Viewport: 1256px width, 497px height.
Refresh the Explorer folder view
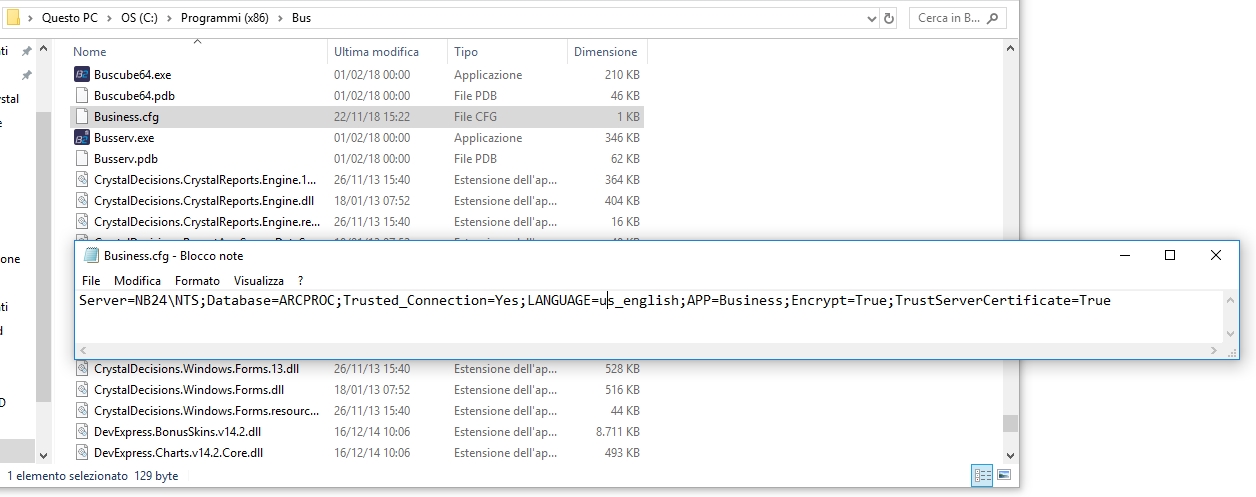tap(890, 18)
